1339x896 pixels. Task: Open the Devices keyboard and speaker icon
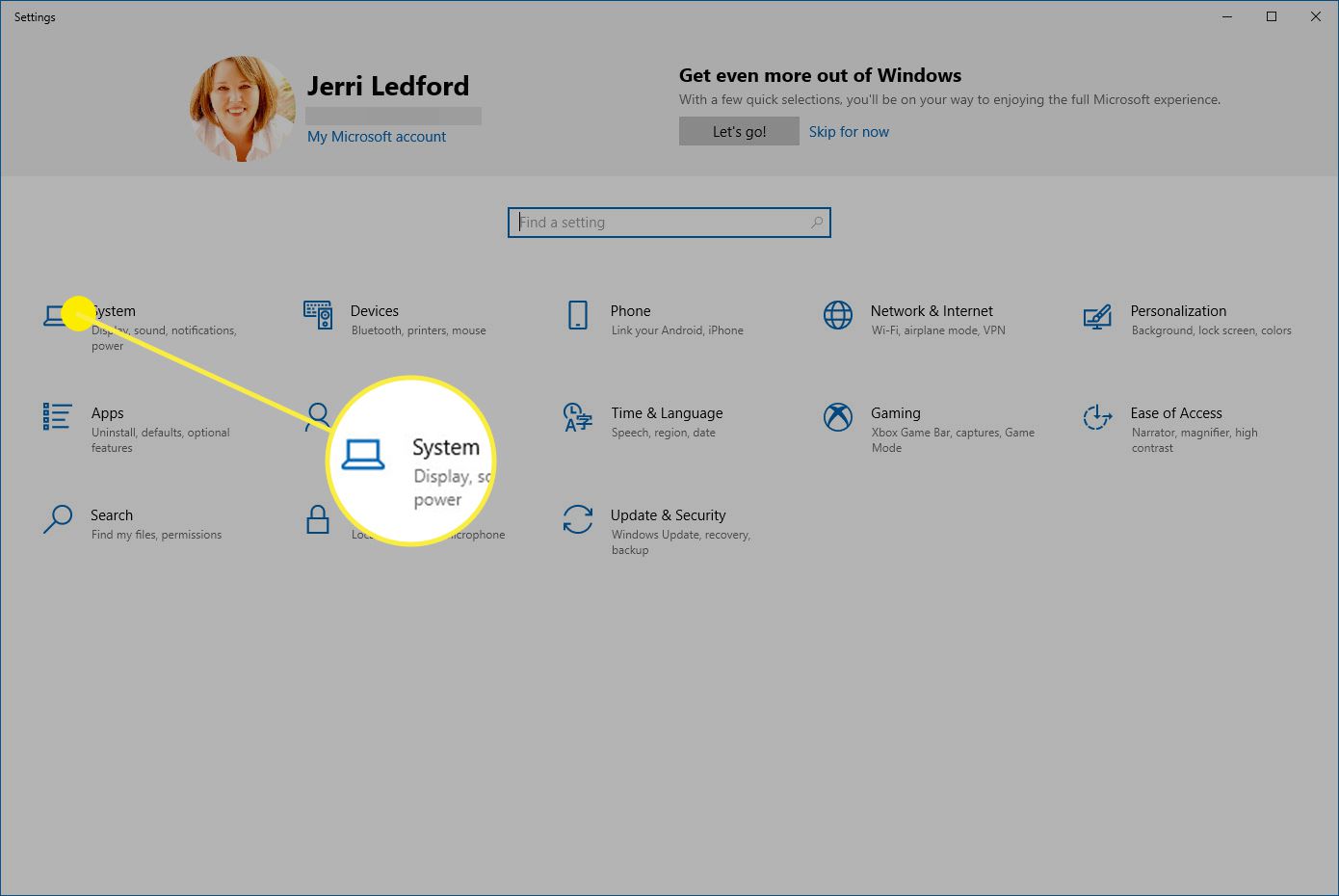[318, 315]
